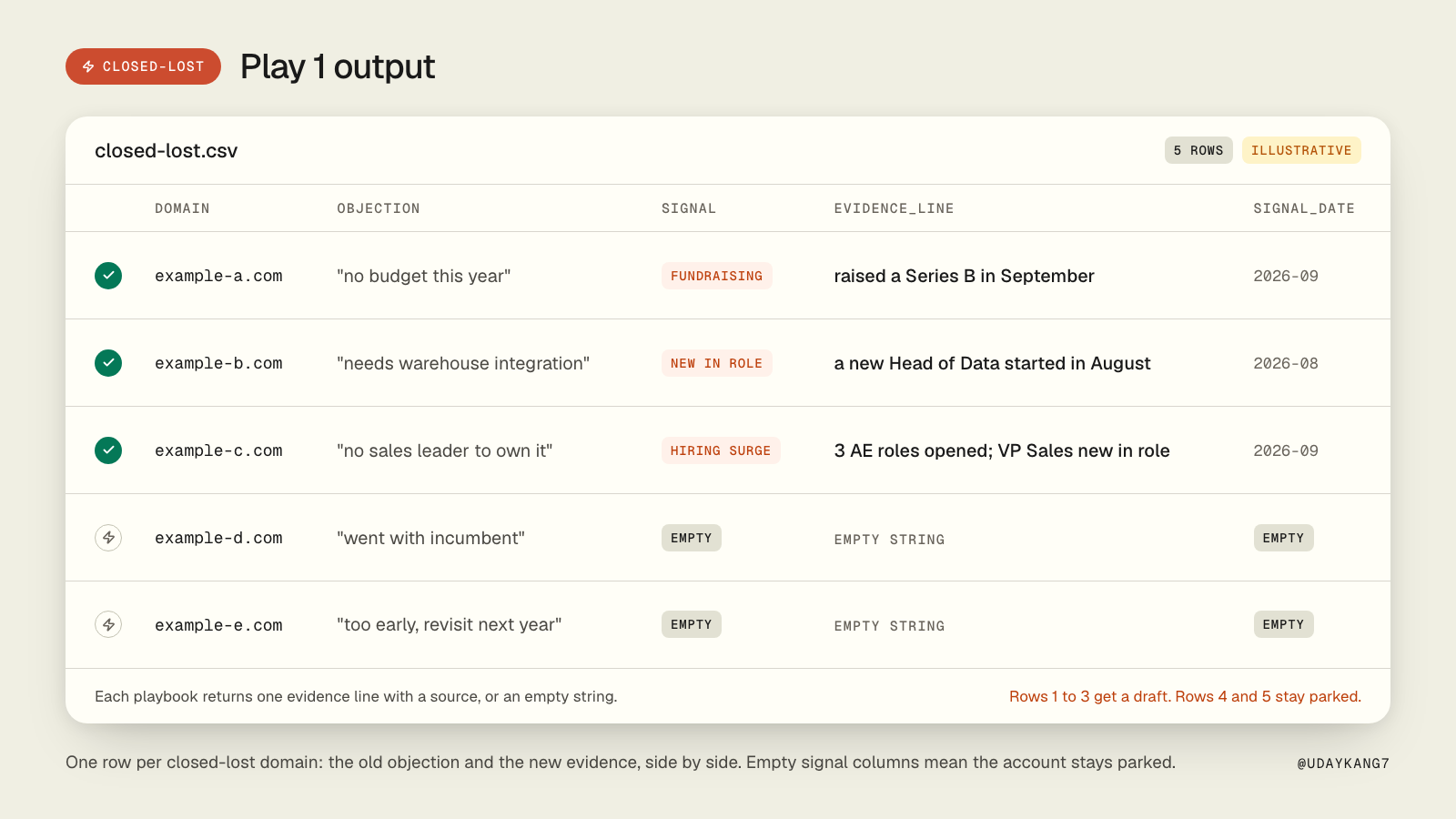Click the green checkmark for example-c.com
The height and width of the screenshot is (819, 1456).
tap(108, 450)
